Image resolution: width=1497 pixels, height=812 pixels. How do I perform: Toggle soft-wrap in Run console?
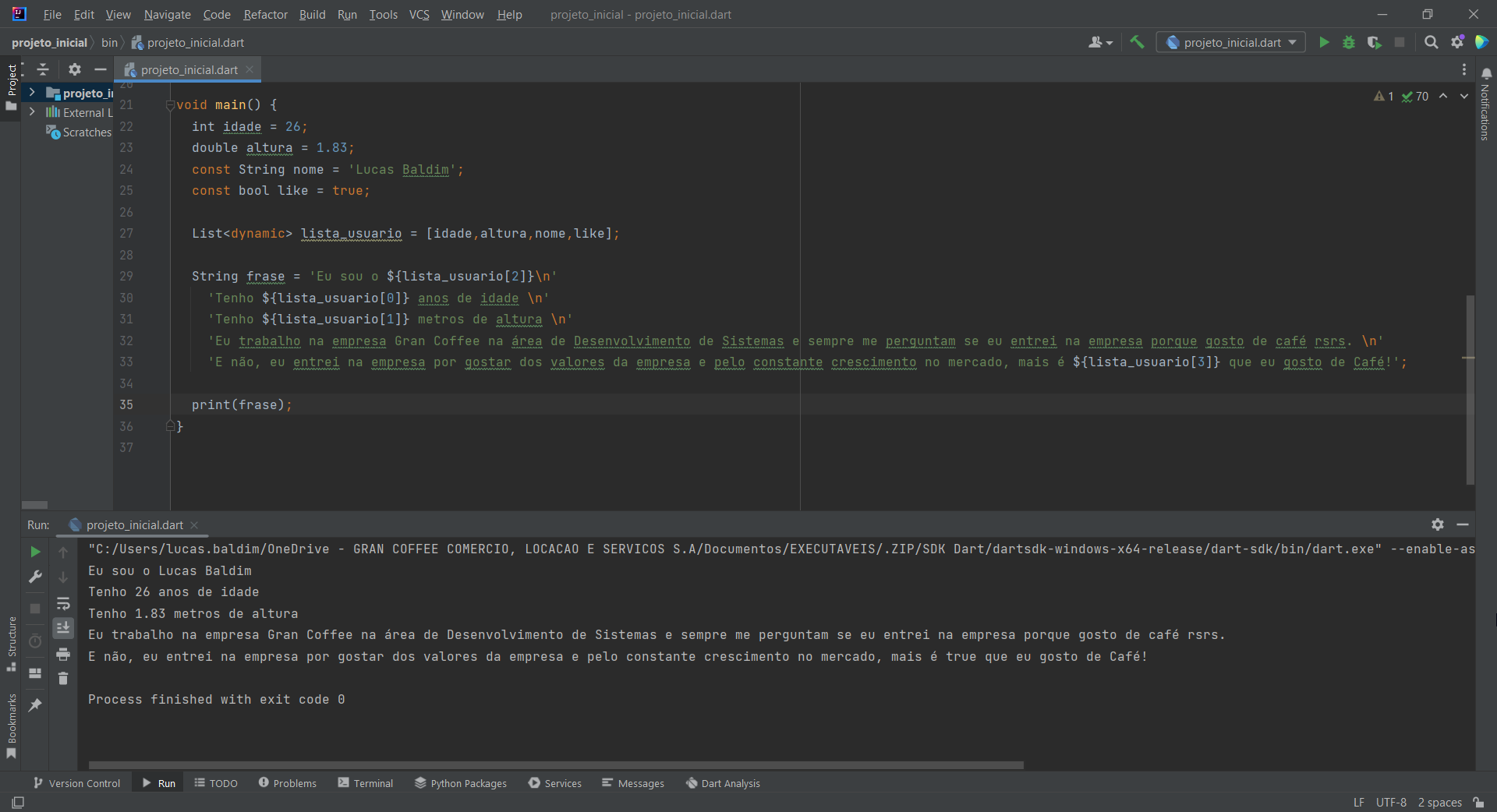63,603
